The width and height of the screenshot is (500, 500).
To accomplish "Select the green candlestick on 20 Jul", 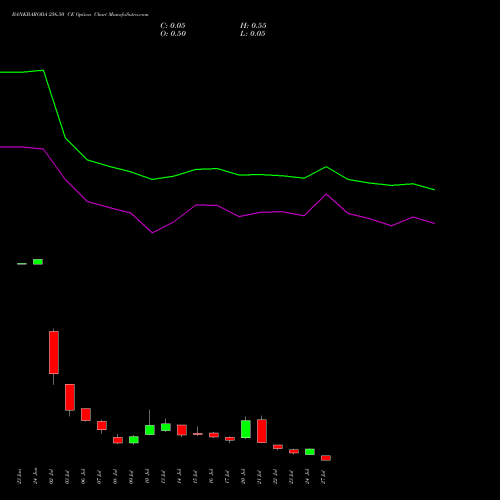I will pyautogui.click(x=246, y=429).
